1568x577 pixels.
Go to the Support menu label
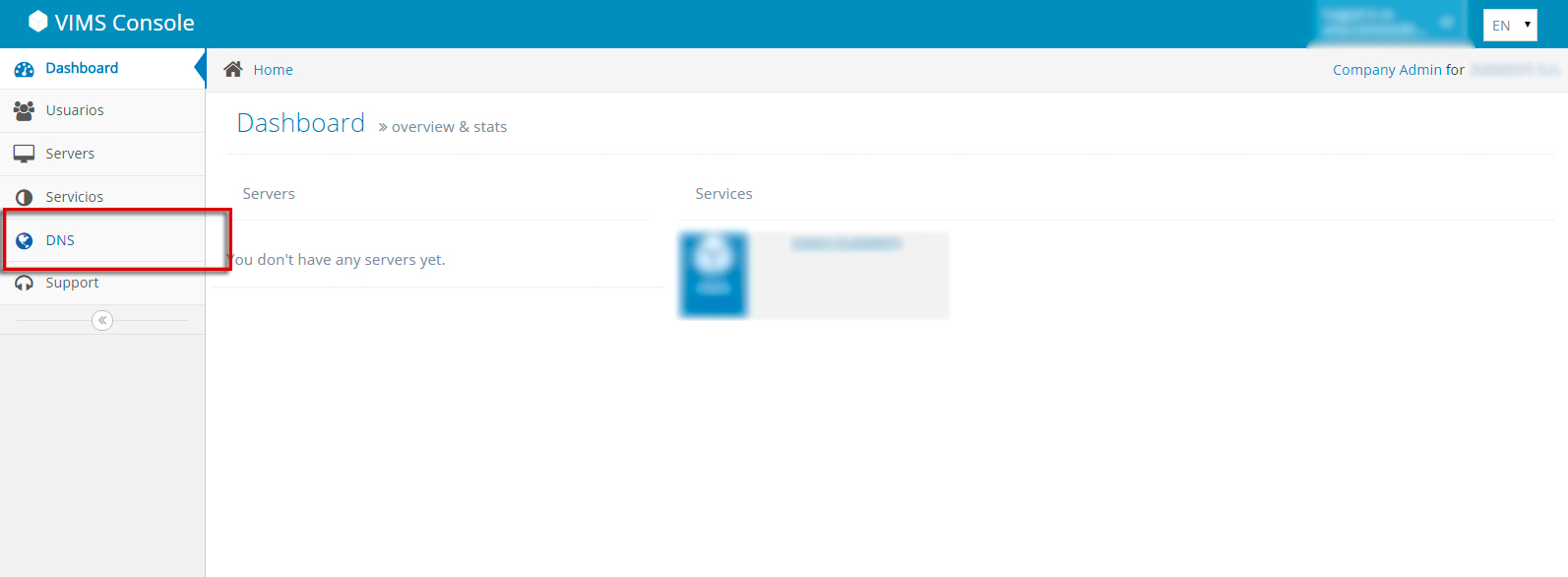72,283
